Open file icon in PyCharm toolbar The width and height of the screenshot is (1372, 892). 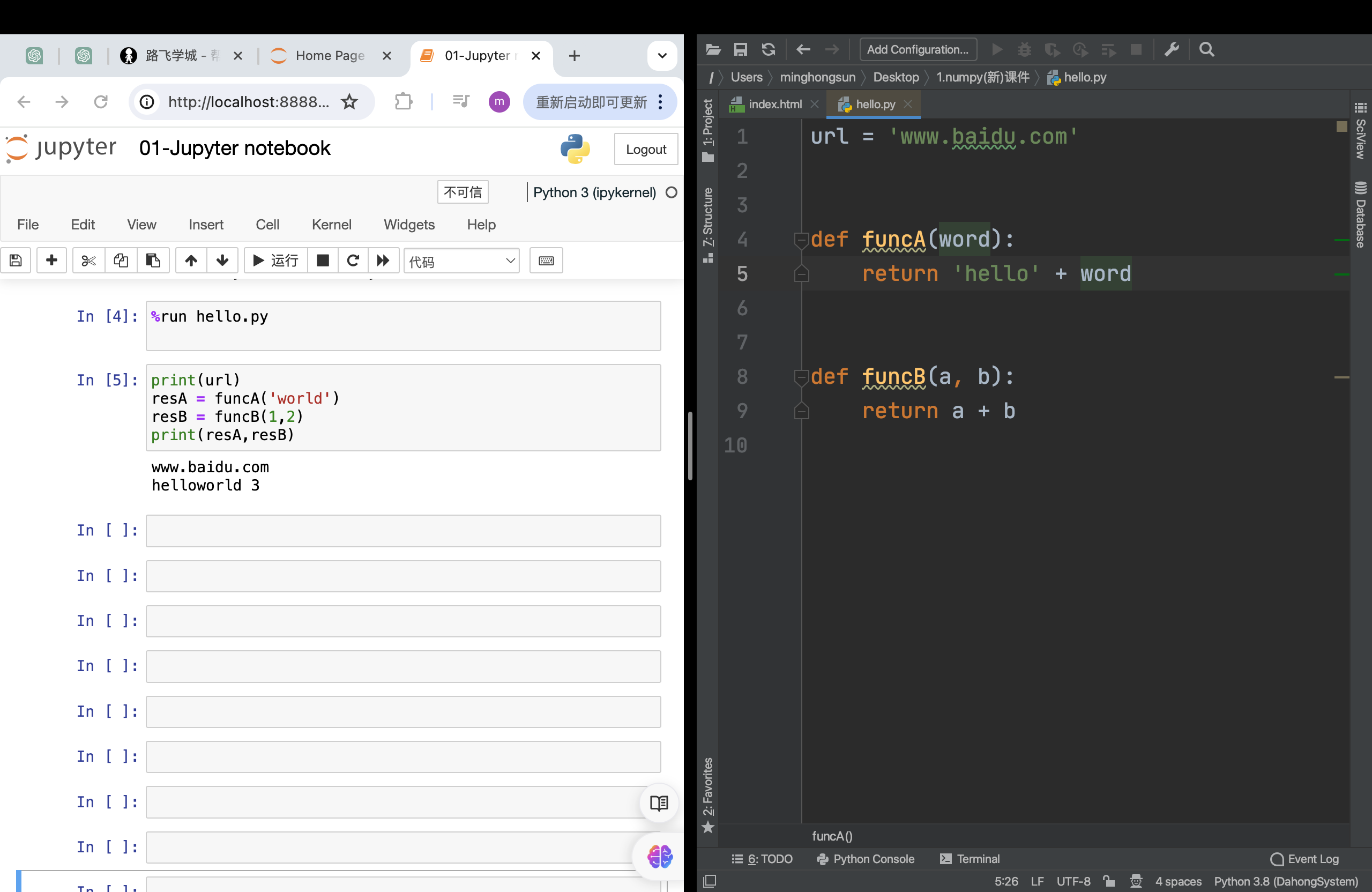(713, 50)
